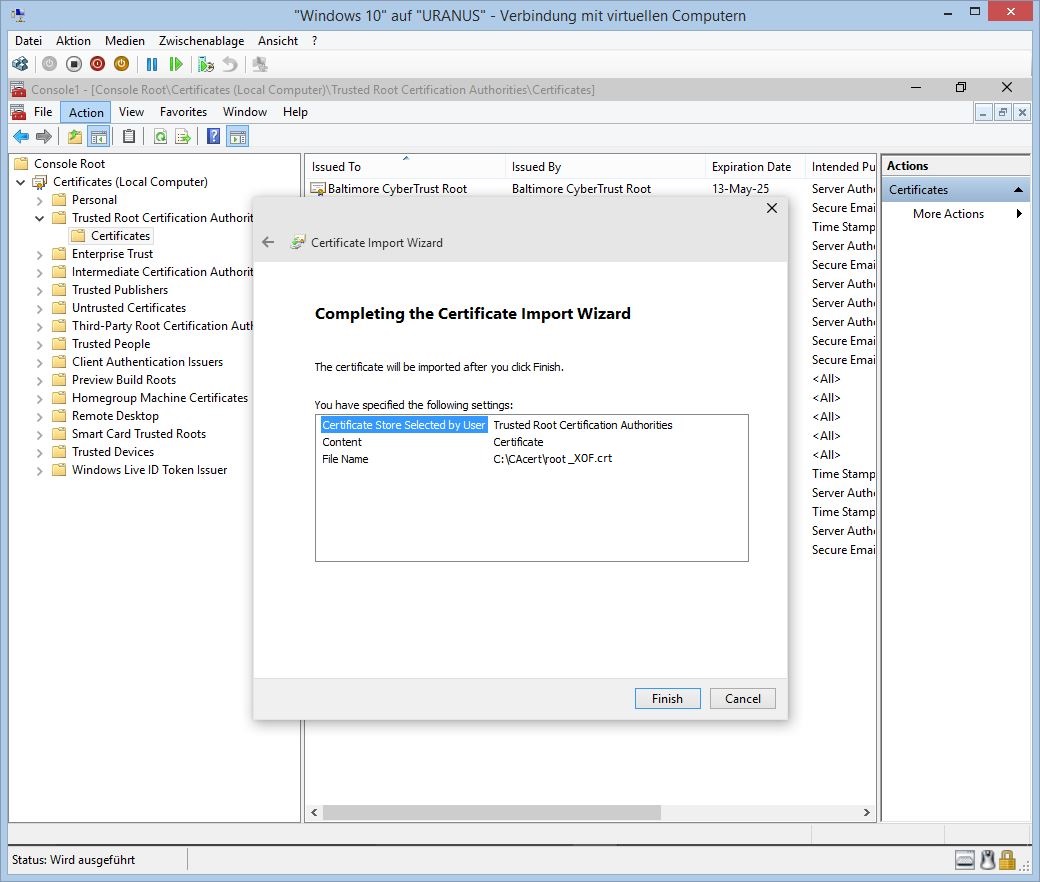Screen dimensions: 1040x882
Task: Click the VM checkpoint icon
Action: coord(205,64)
